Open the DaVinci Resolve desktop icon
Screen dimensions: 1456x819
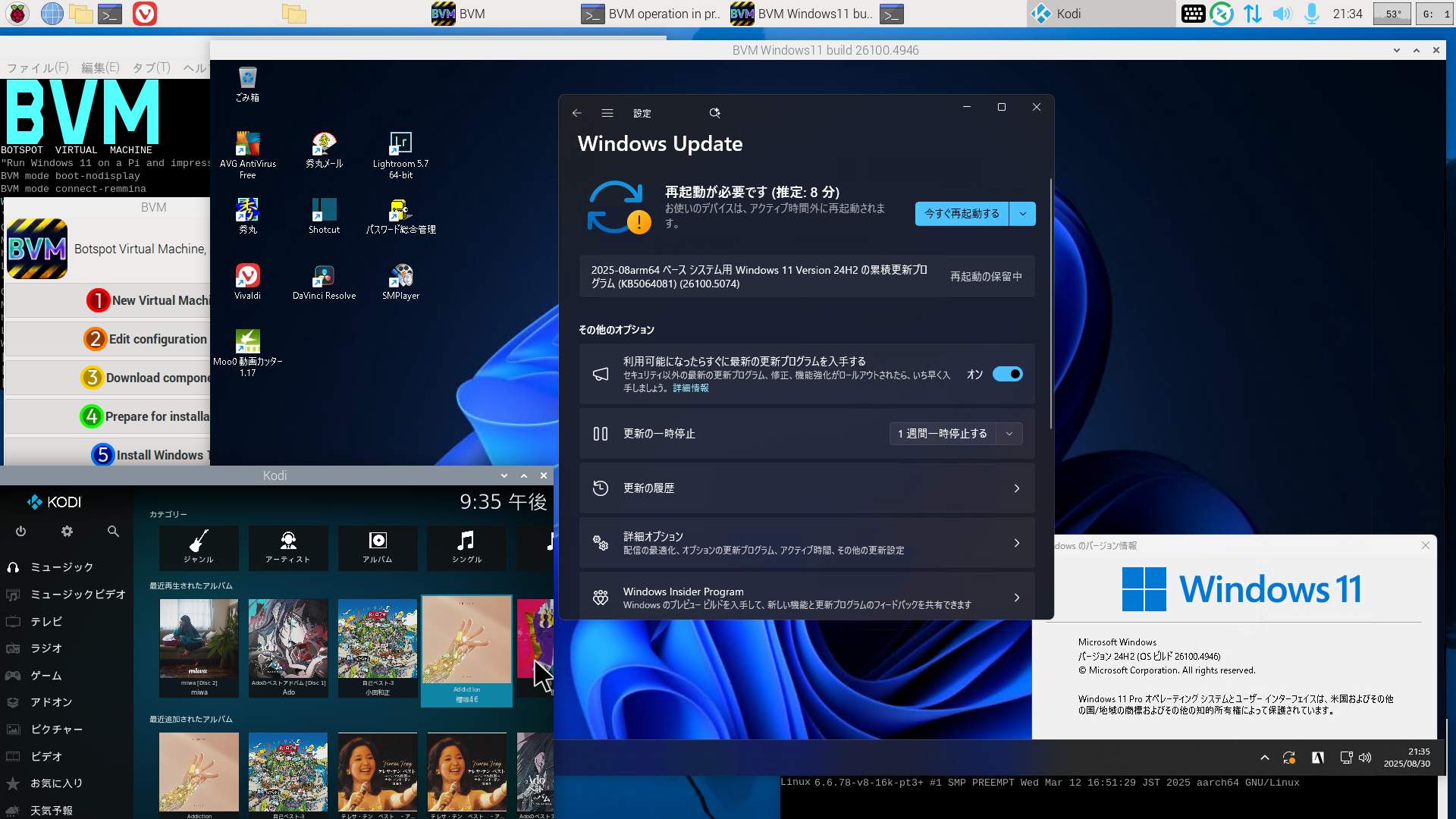point(324,281)
